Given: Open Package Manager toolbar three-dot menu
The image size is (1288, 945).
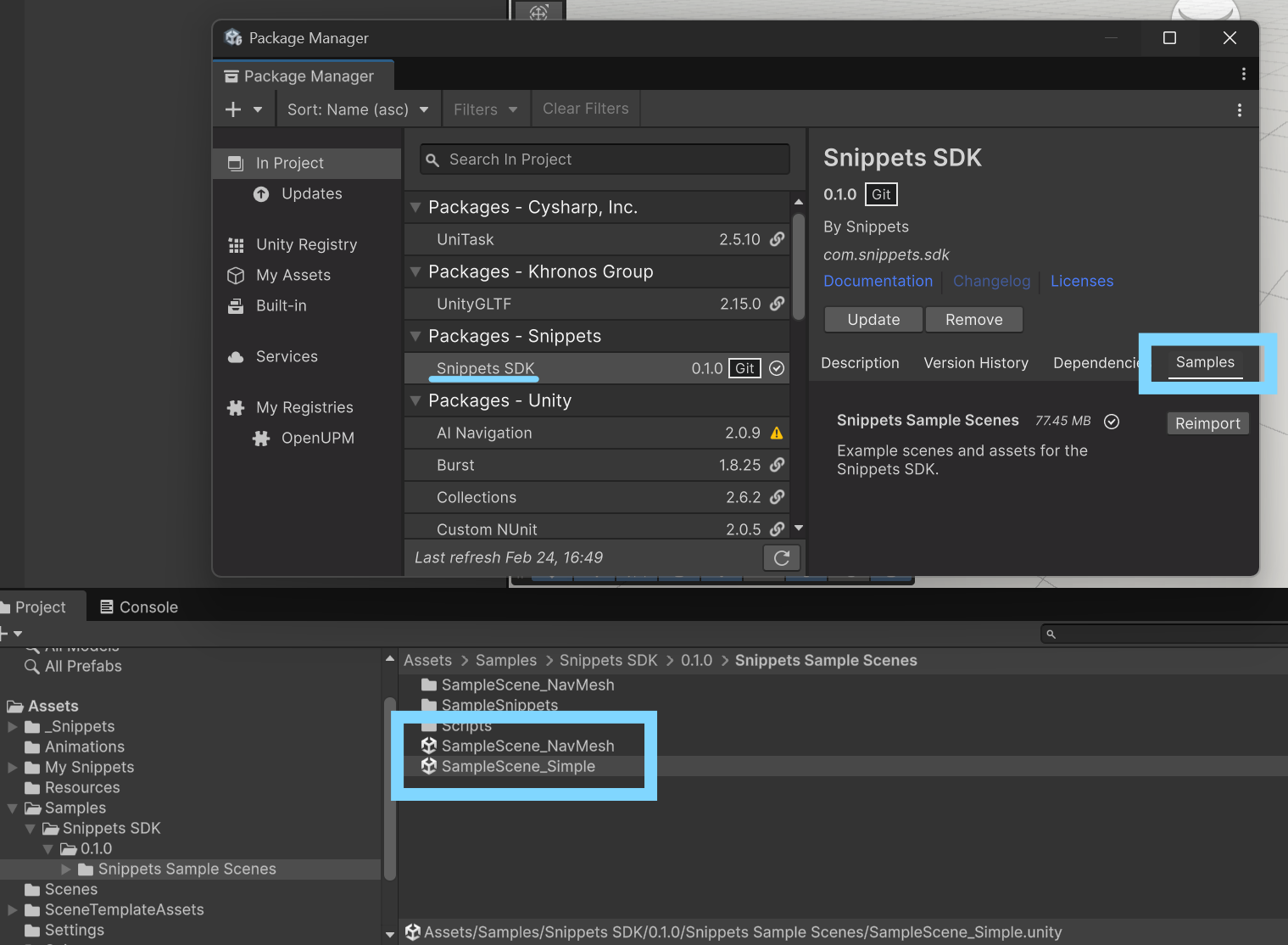Looking at the screenshot, I should point(1240,110).
